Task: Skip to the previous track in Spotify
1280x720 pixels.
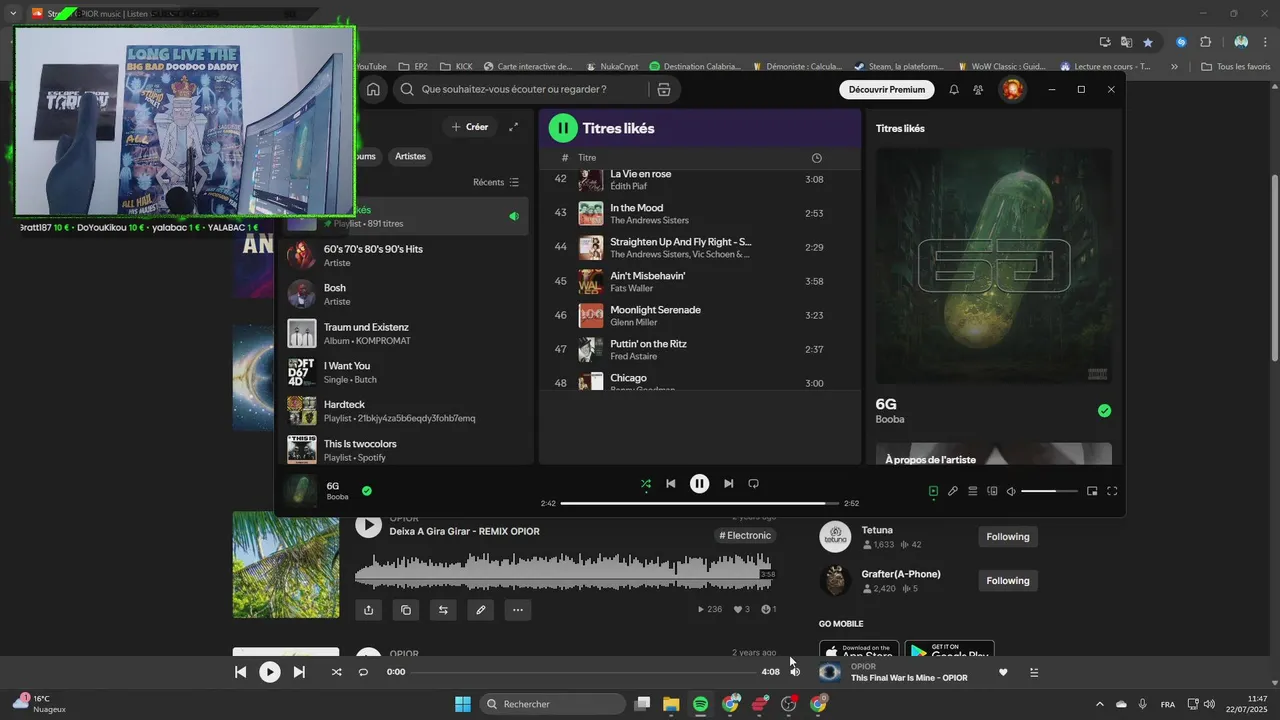Action: click(671, 484)
